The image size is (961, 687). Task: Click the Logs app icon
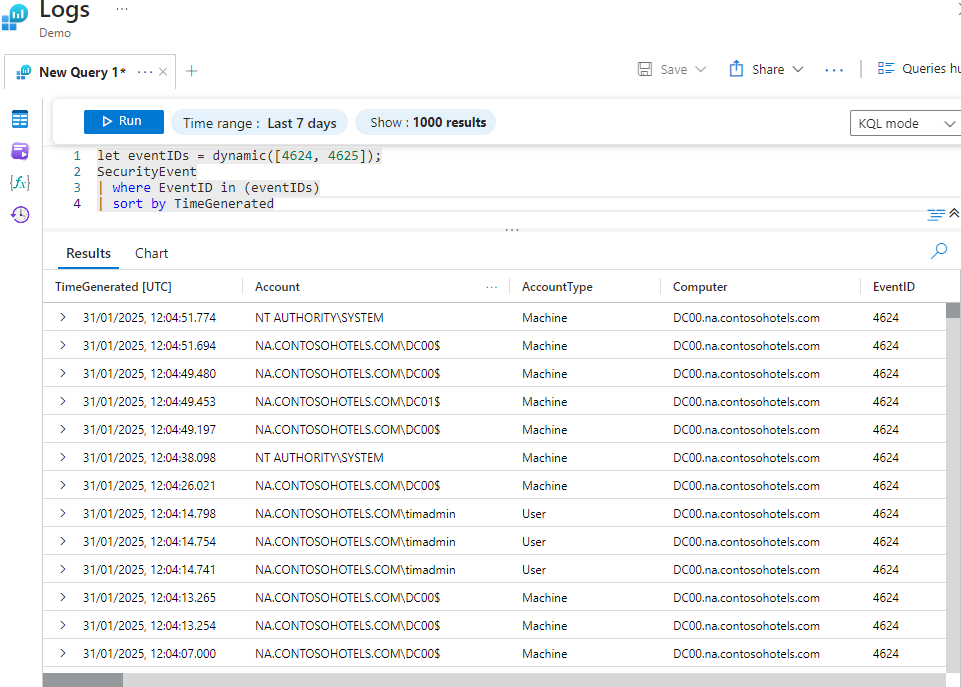pos(14,17)
